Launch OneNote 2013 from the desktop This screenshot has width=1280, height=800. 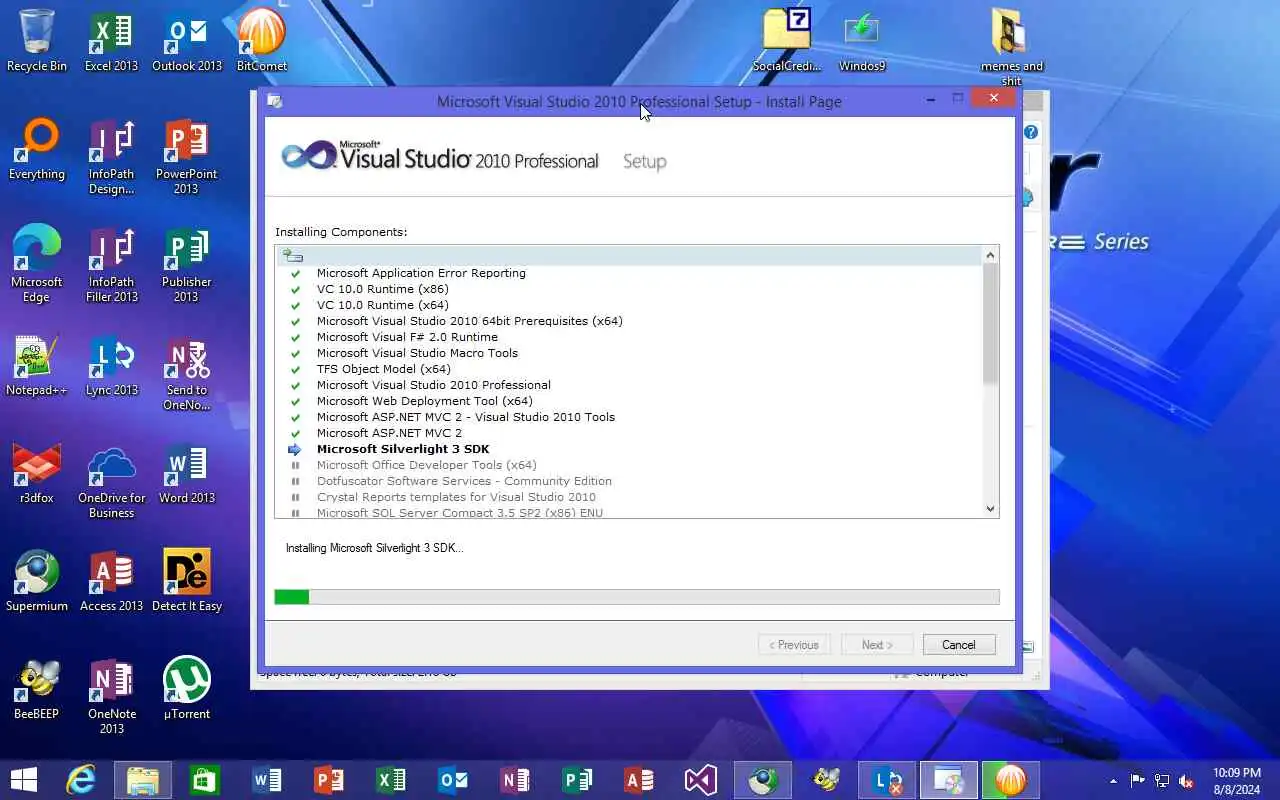tap(111, 697)
